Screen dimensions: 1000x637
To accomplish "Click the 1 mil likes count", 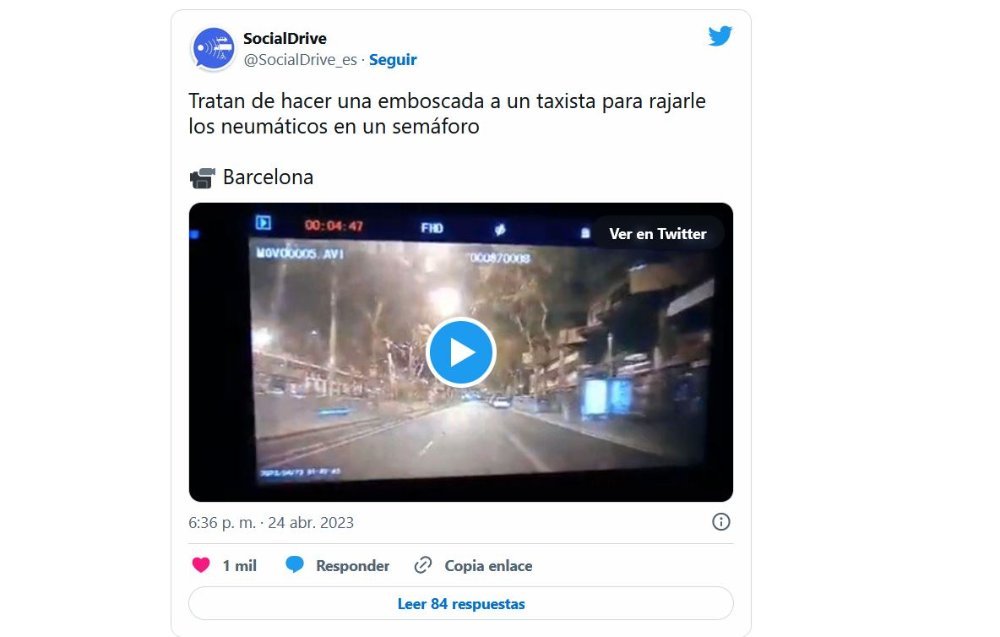I will [239, 566].
